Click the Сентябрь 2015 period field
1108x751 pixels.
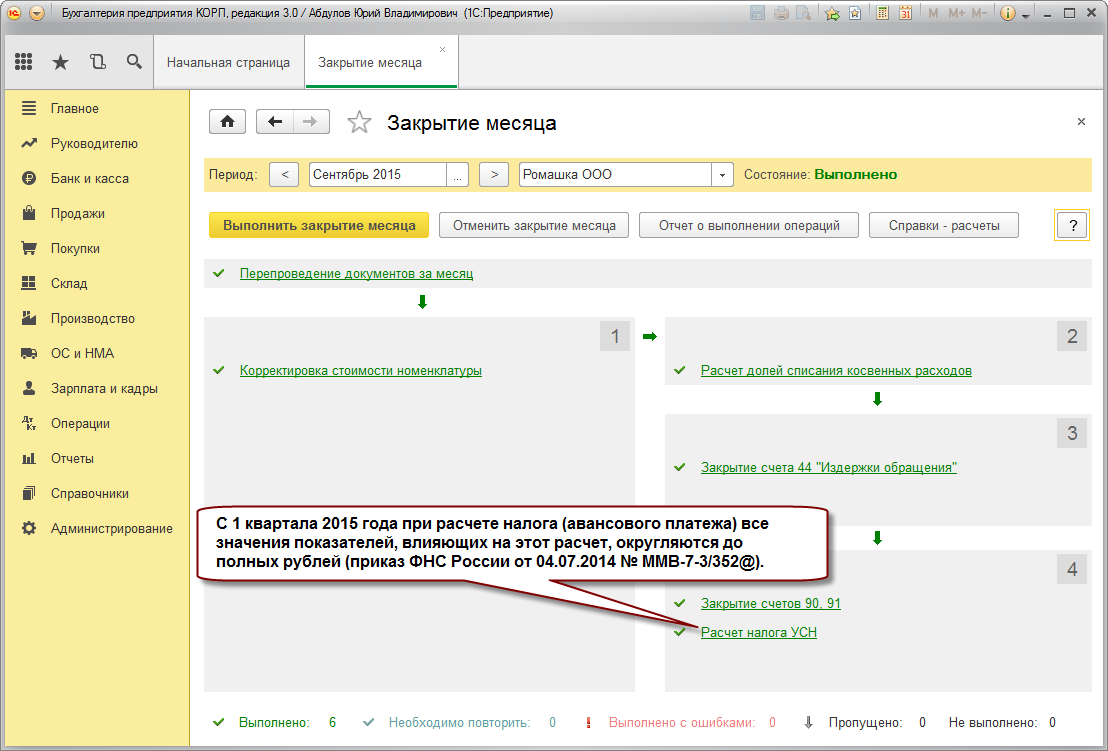(x=377, y=175)
